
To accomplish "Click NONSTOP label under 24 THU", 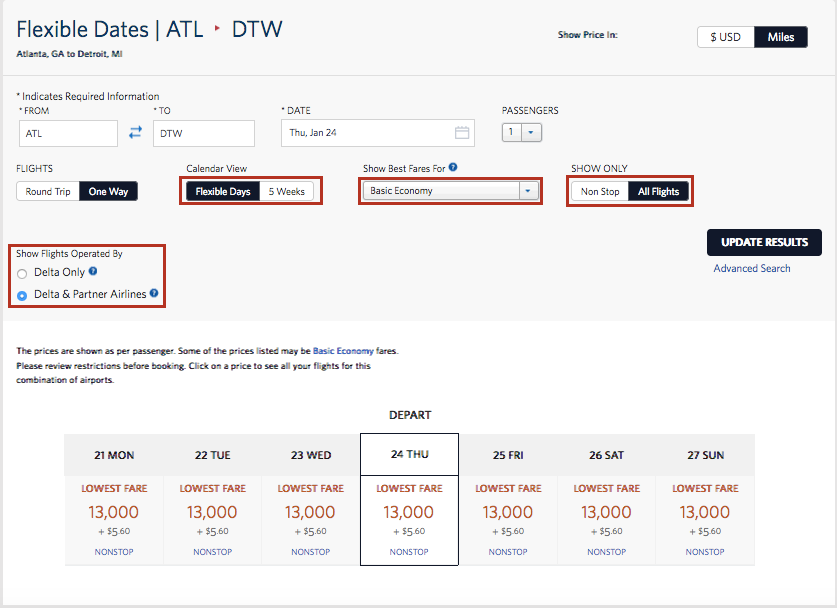I will [409, 552].
